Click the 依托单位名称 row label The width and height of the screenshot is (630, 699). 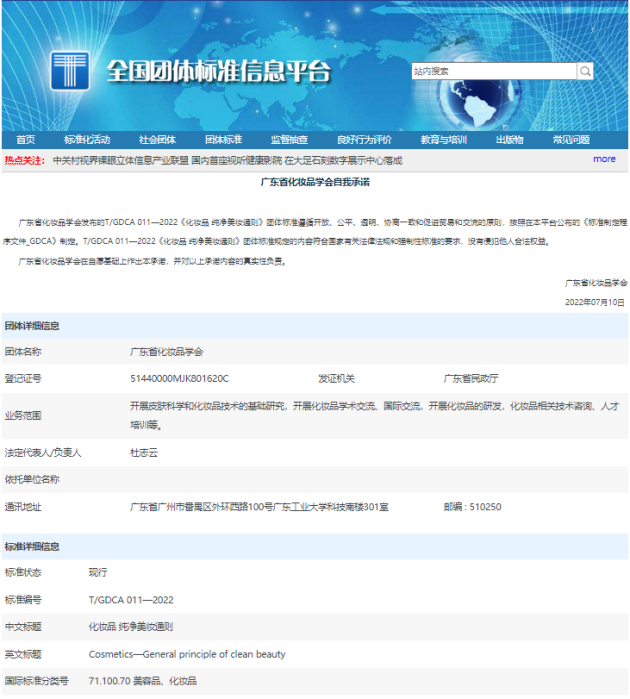(x=32, y=480)
